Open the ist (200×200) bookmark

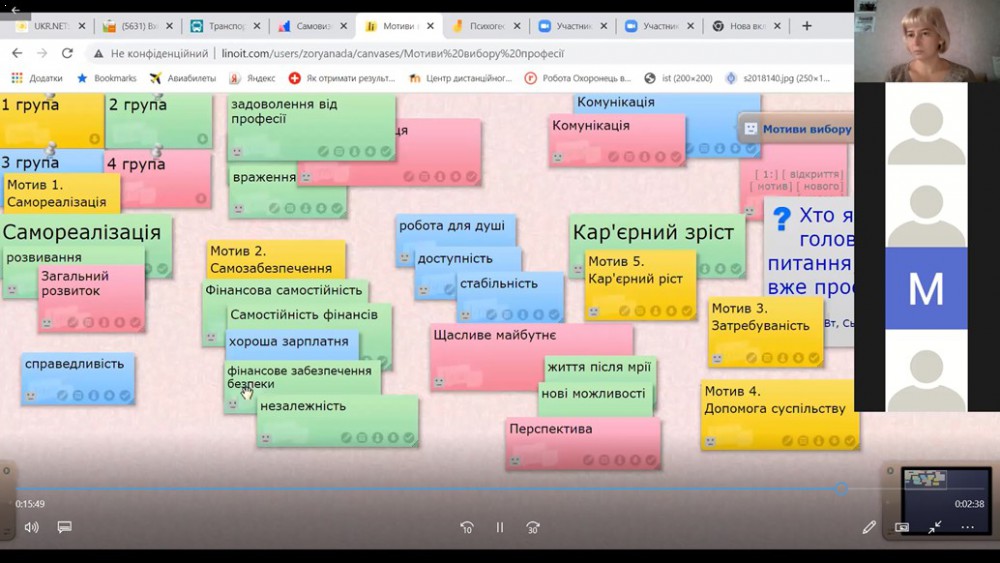(679, 78)
